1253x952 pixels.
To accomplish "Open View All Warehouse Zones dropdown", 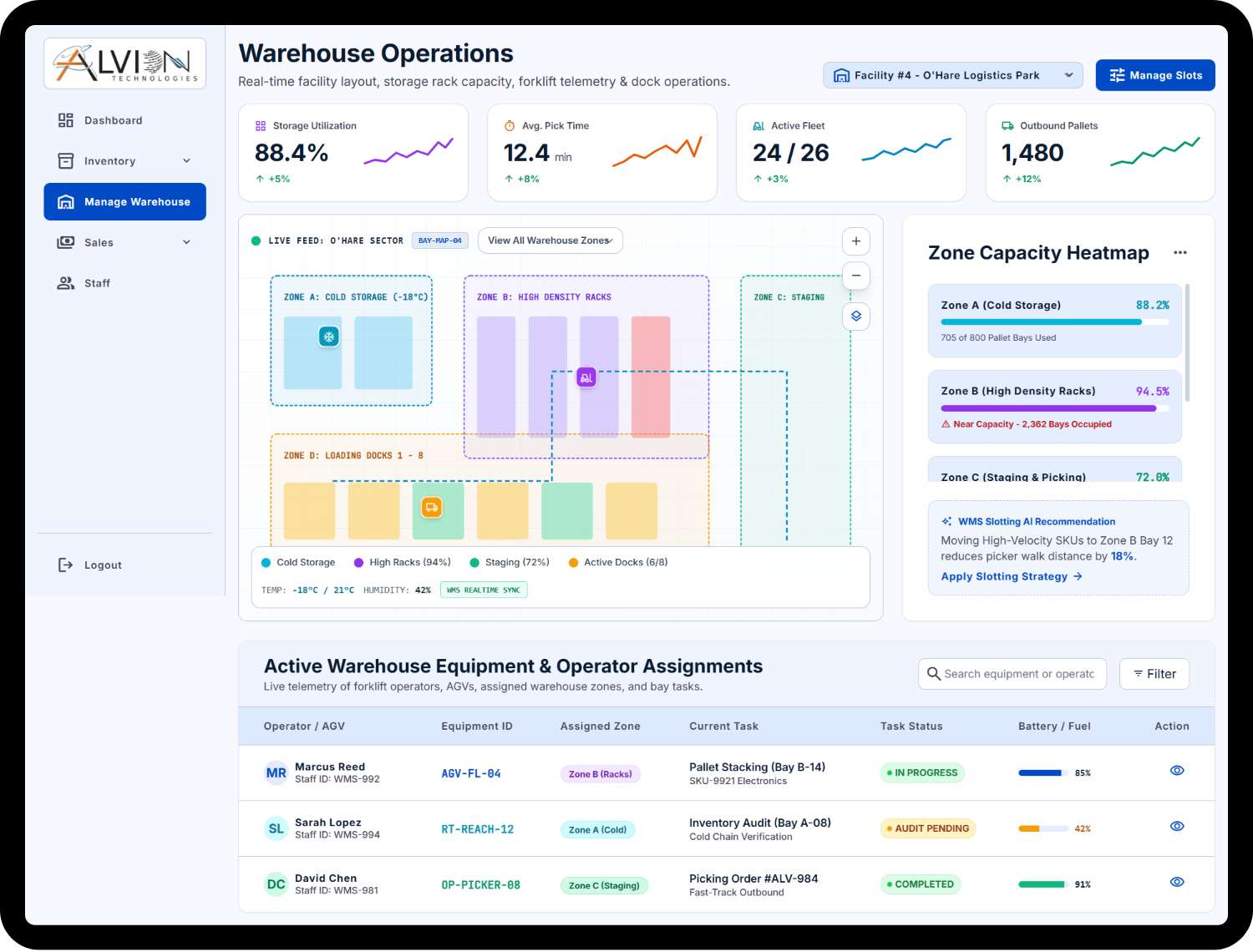I will (x=550, y=241).
